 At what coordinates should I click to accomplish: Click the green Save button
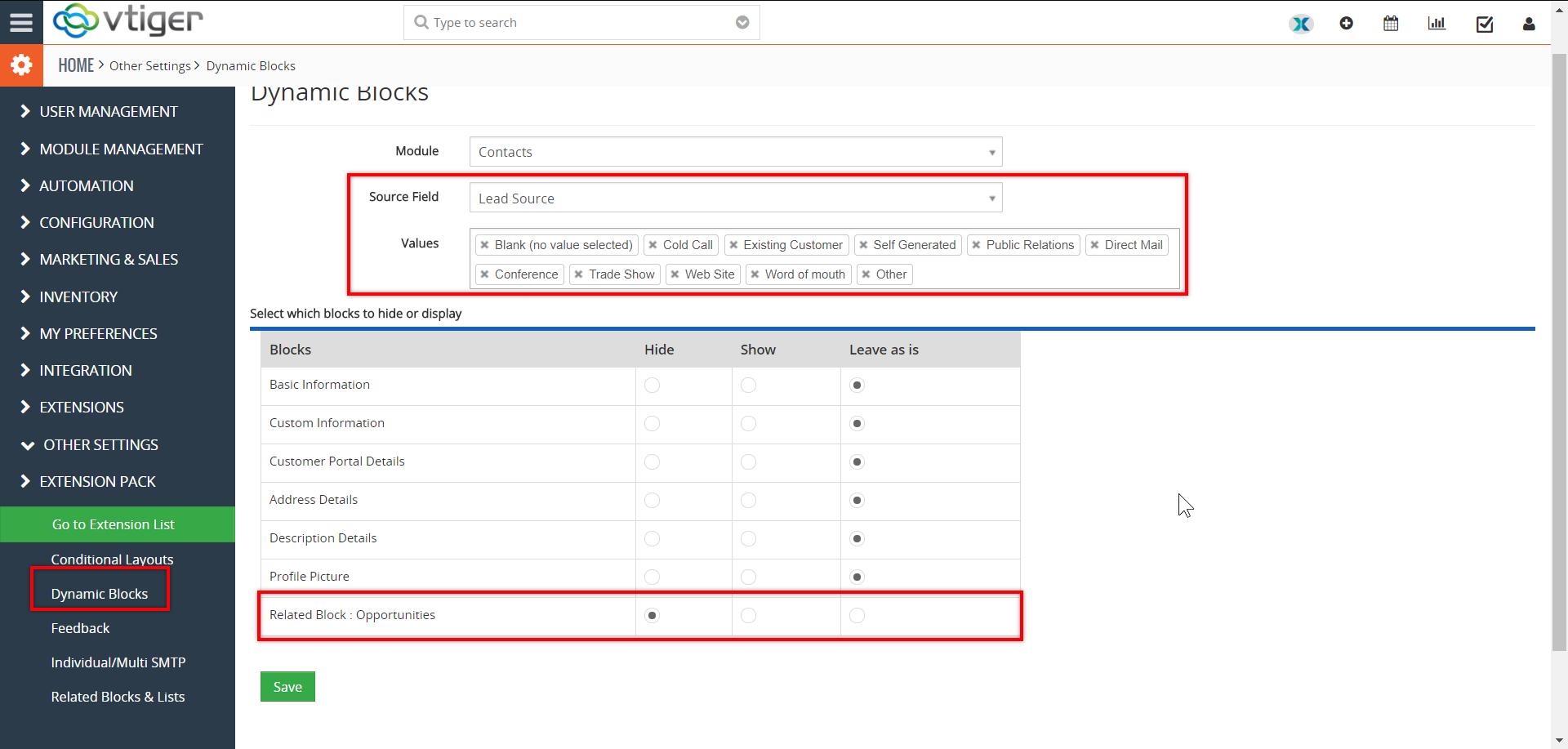coord(287,687)
